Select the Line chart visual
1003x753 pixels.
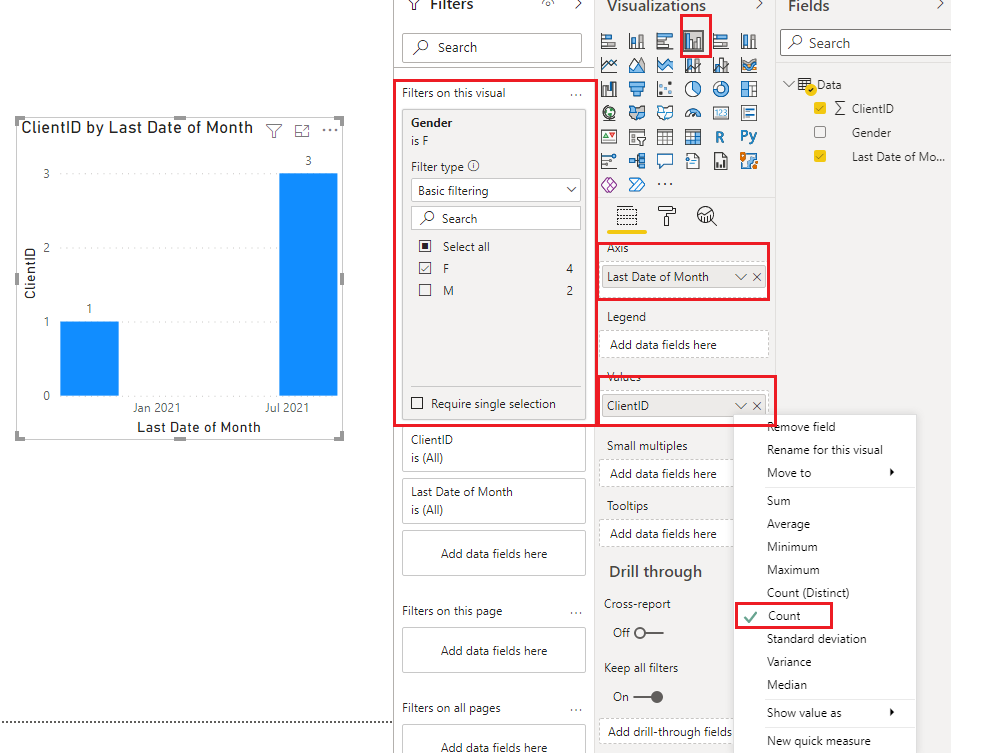pyautogui.click(x=609, y=65)
